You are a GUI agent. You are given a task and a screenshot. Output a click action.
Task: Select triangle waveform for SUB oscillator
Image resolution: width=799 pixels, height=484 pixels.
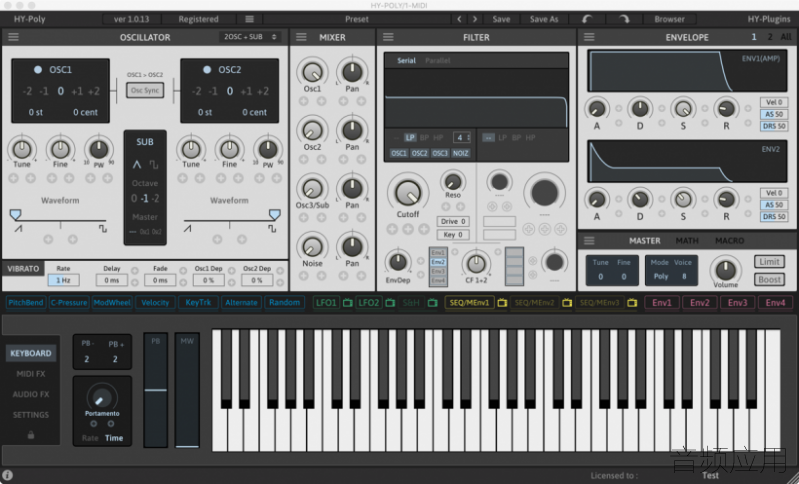click(137, 165)
